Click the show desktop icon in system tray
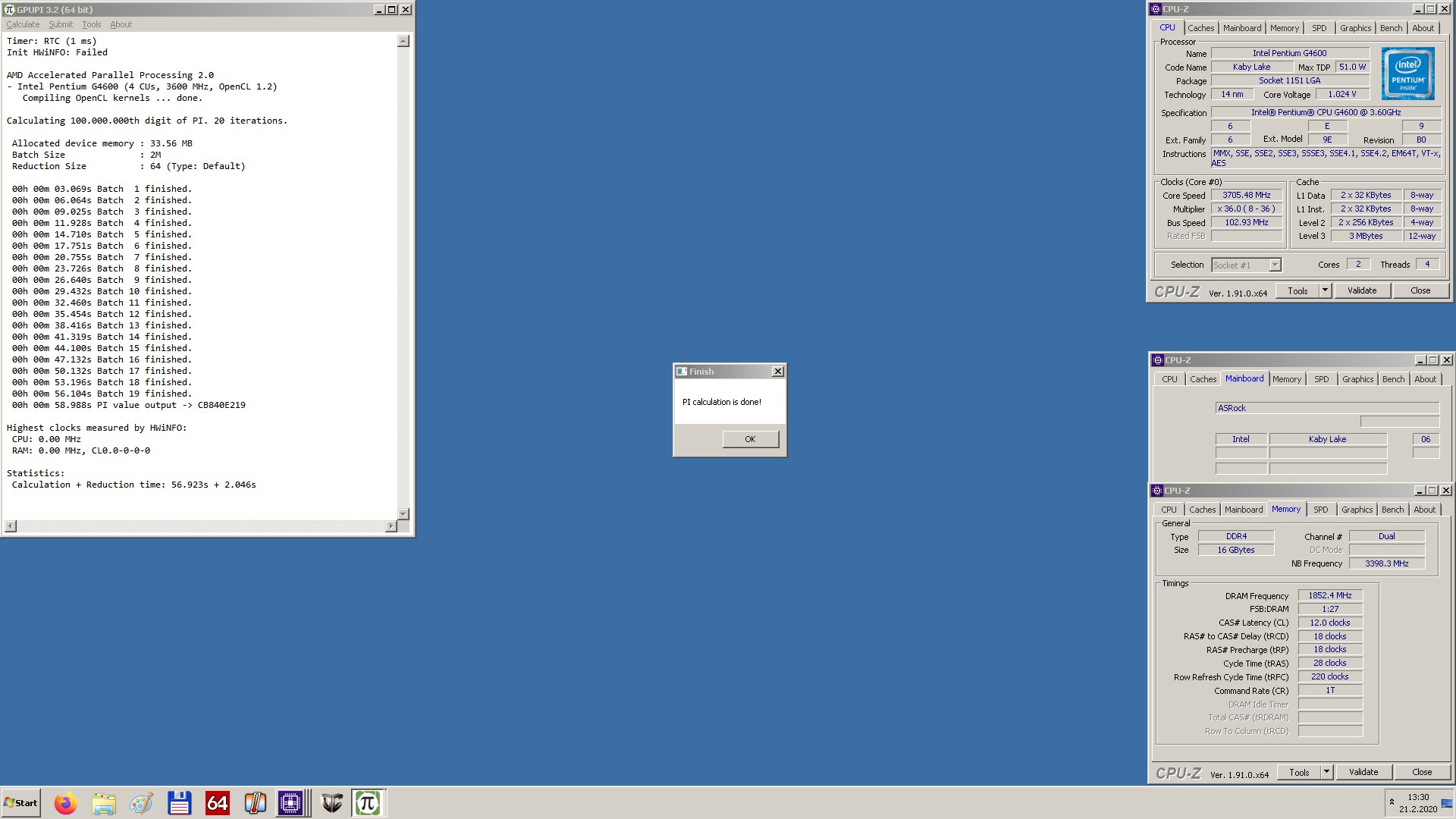Screen dimensions: 1456x819 coord(1447,803)
